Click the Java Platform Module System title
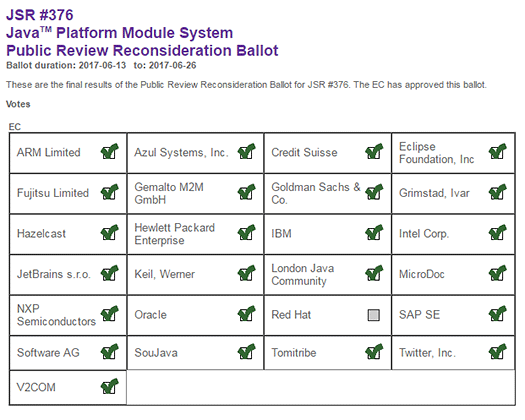The image size is (525, 420). (120, 33)
